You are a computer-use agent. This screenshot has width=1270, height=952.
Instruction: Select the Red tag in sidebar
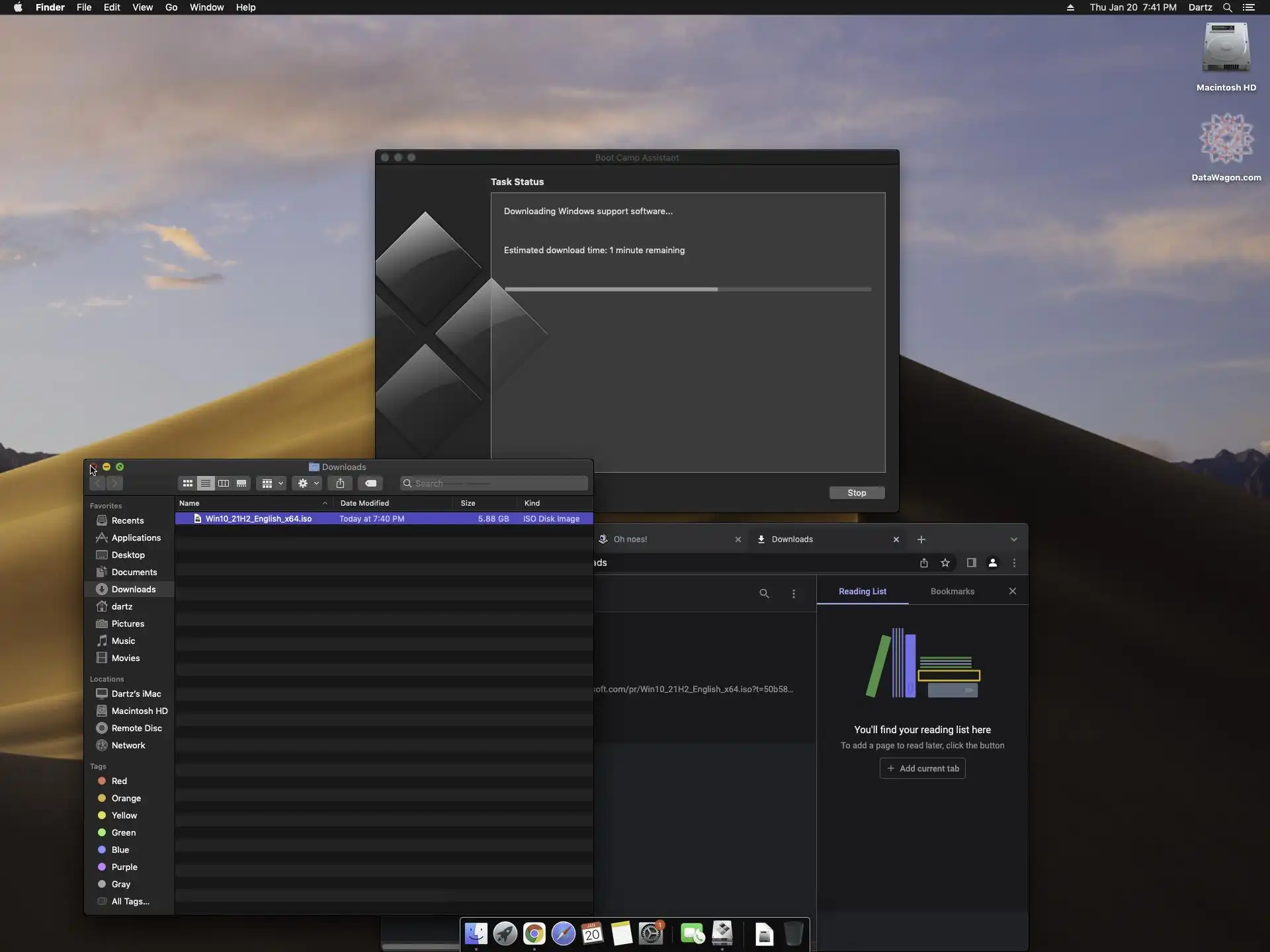(119, 781)
